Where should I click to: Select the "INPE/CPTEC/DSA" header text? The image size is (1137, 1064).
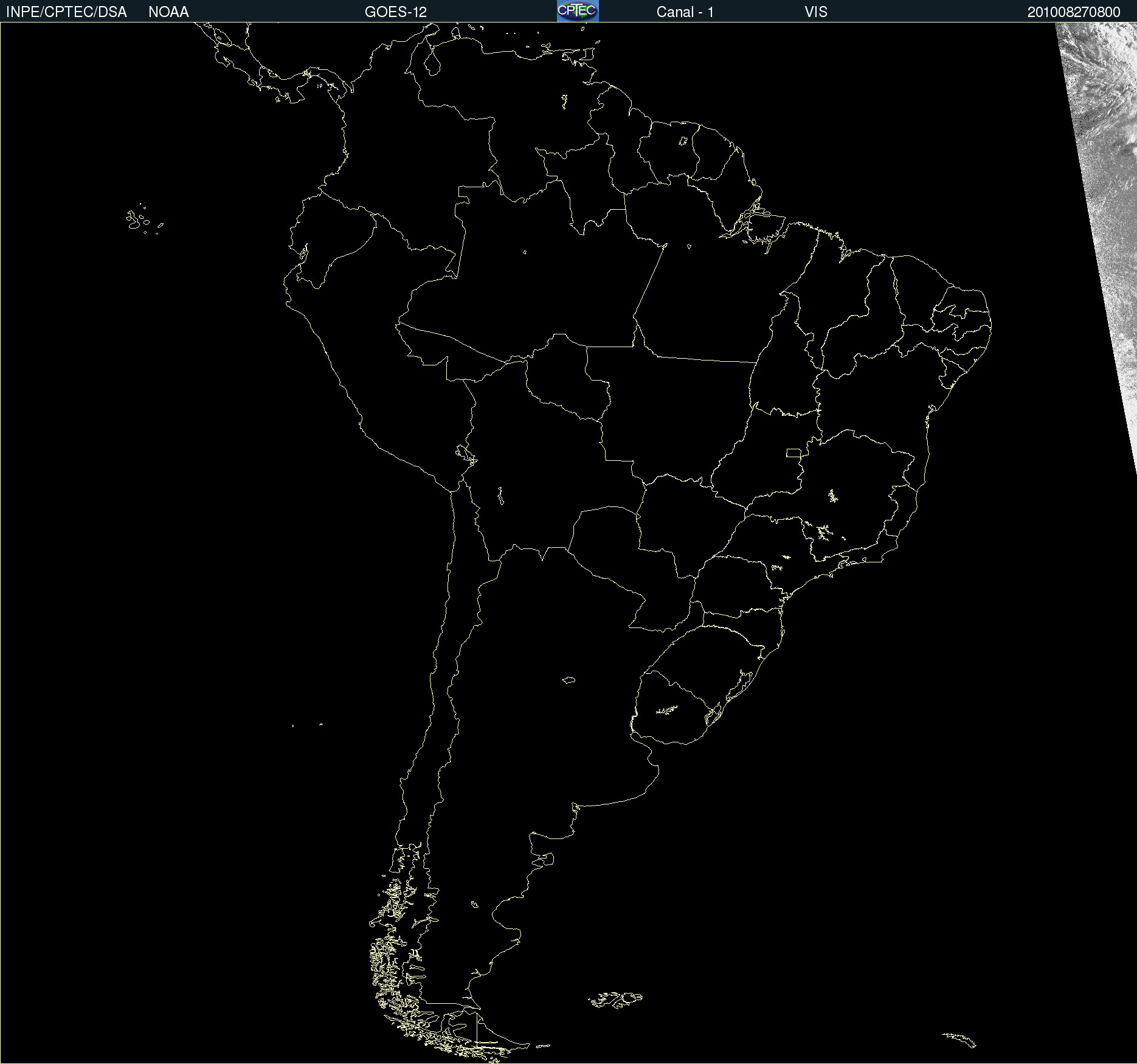tap(66, 12)
